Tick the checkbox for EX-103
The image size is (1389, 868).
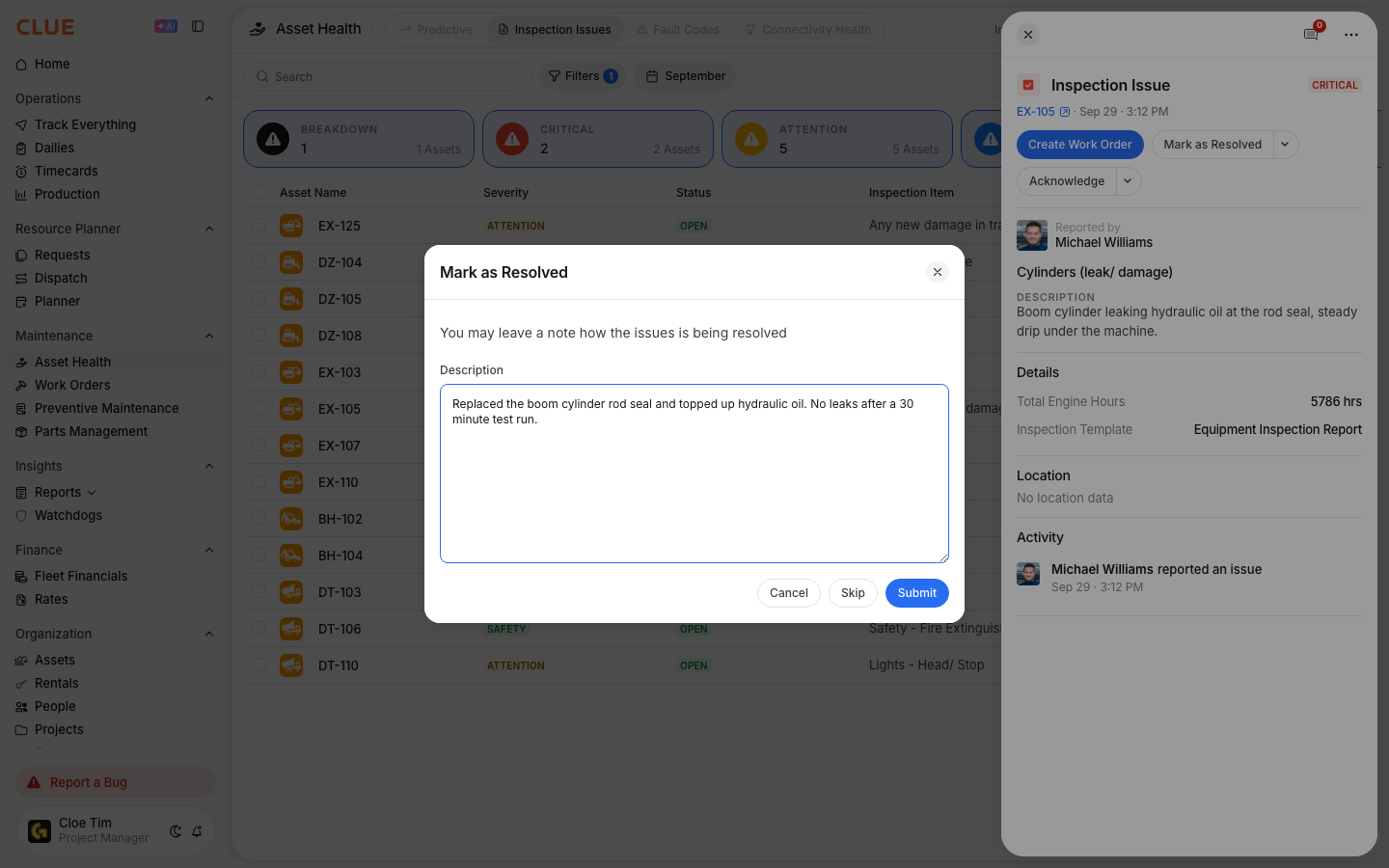click(x=259, y=372)
